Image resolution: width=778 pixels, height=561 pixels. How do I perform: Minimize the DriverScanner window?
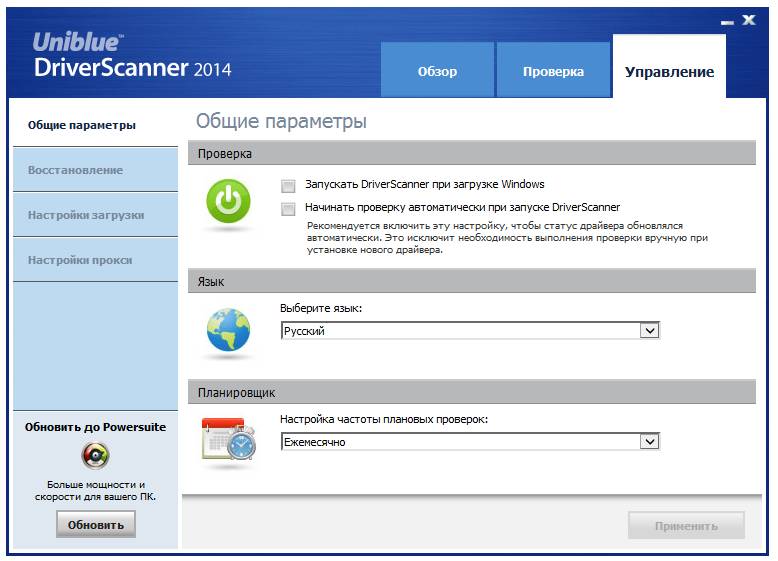click(x=727, y=22)
